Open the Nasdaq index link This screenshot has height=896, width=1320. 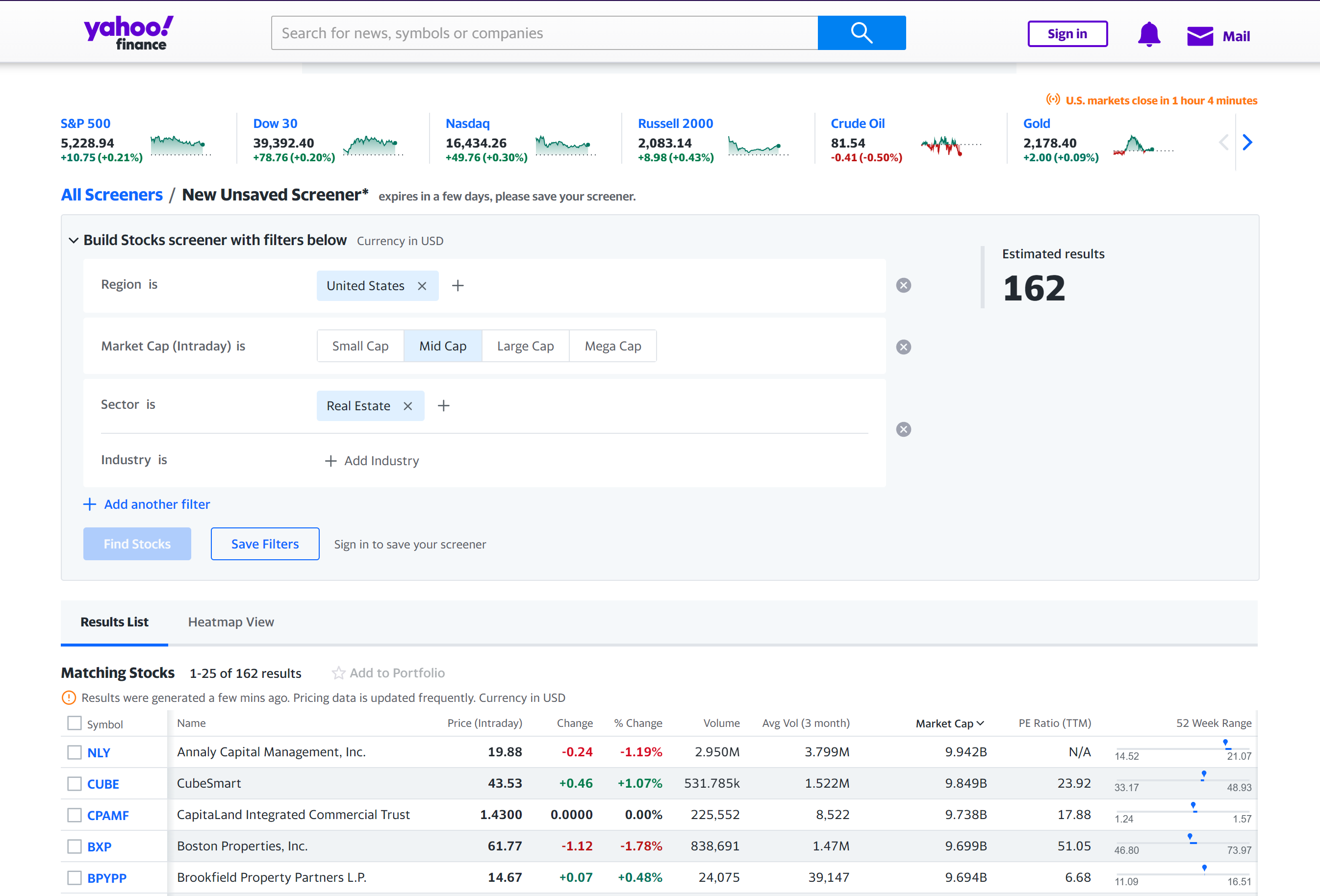pyautogui.click(x=467, y=123)
